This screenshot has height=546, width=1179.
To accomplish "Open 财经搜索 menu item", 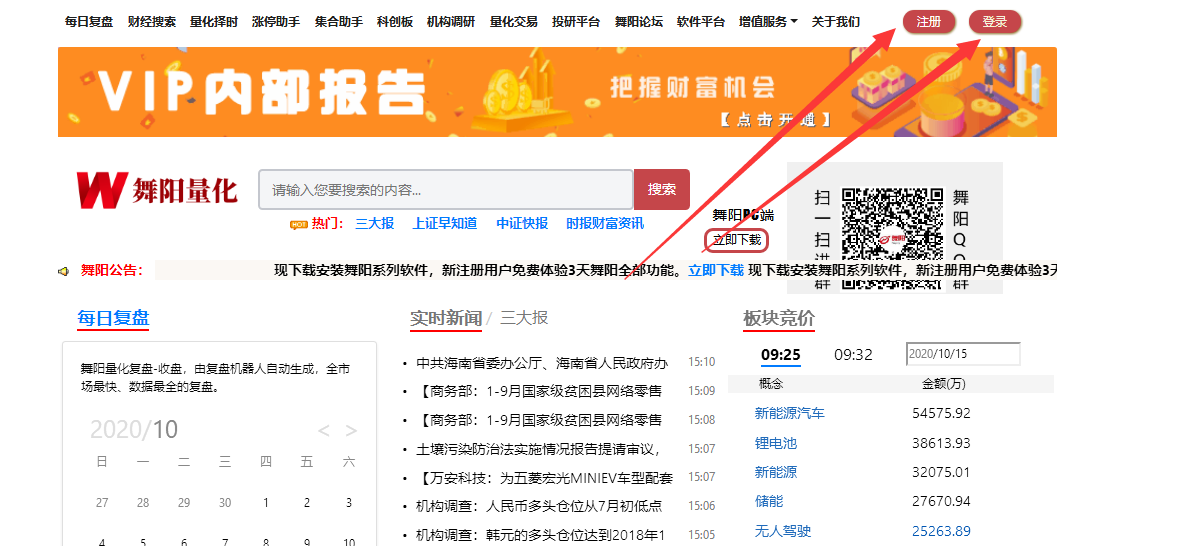I will click(x=152, y=22).
